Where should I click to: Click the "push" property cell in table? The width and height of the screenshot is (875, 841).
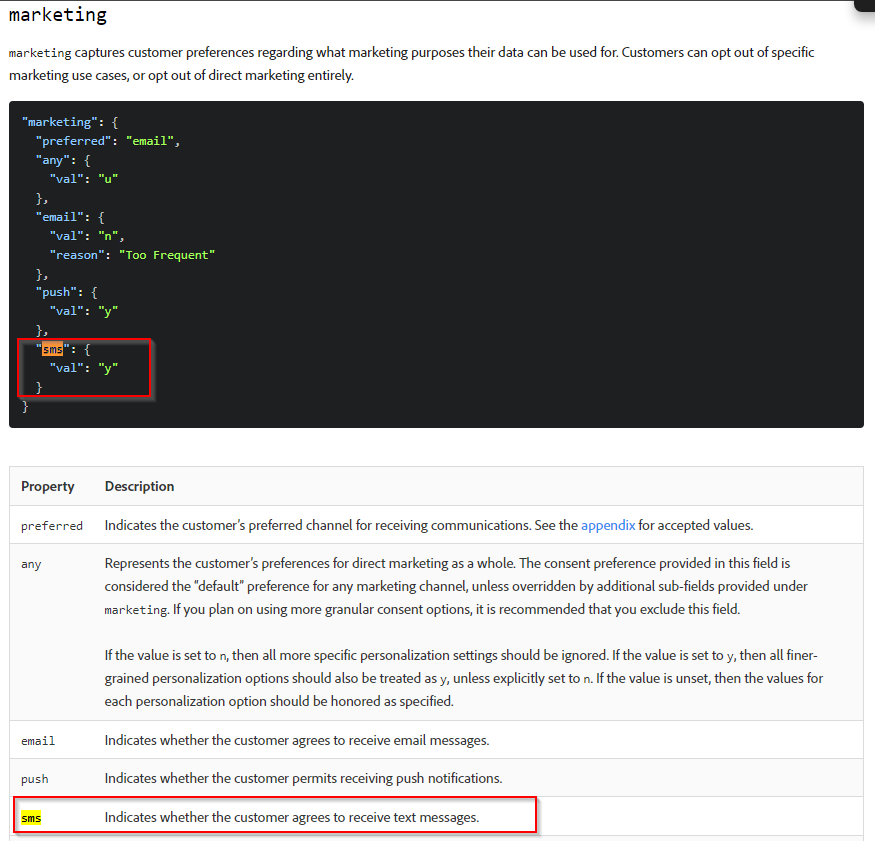[35, 779]
